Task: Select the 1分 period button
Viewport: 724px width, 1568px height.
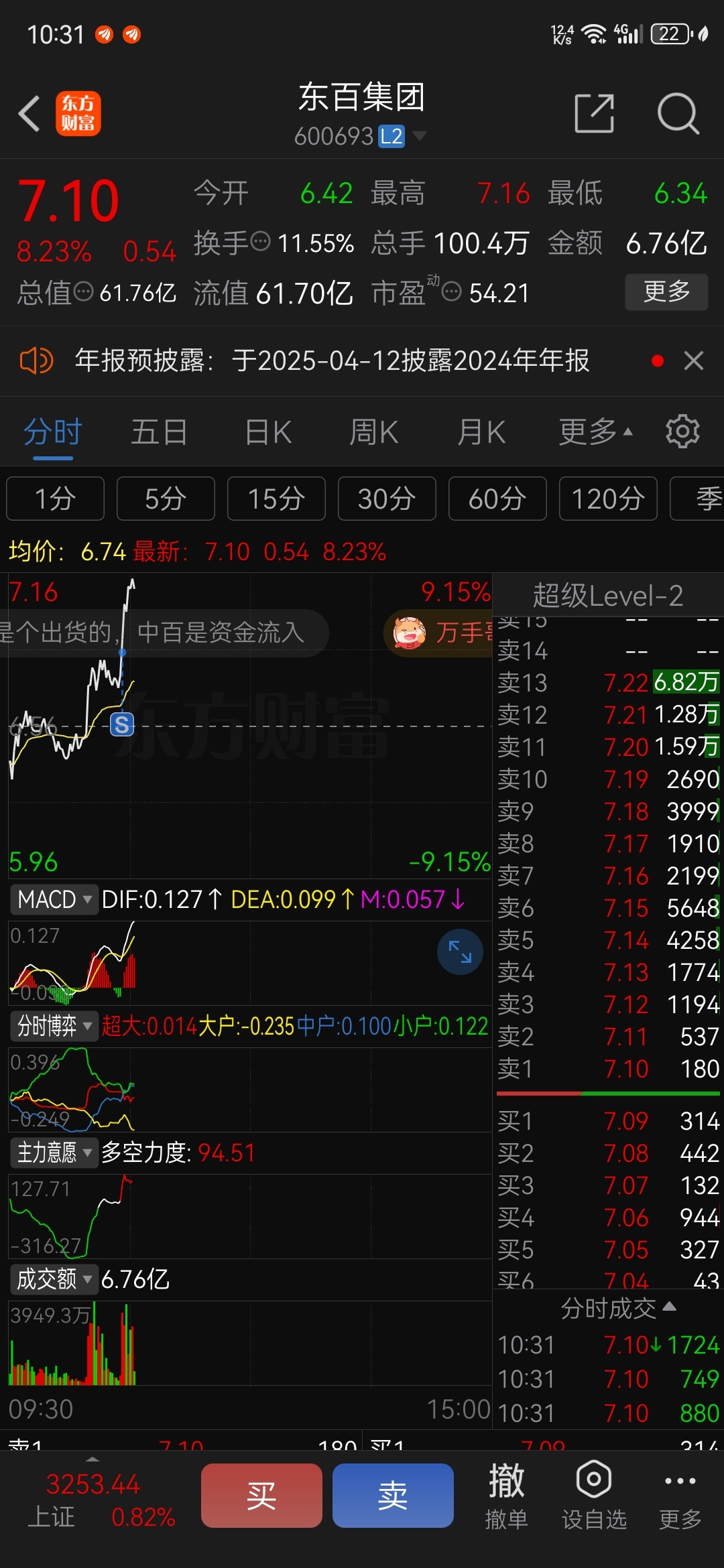Action: tap(55, 499)
